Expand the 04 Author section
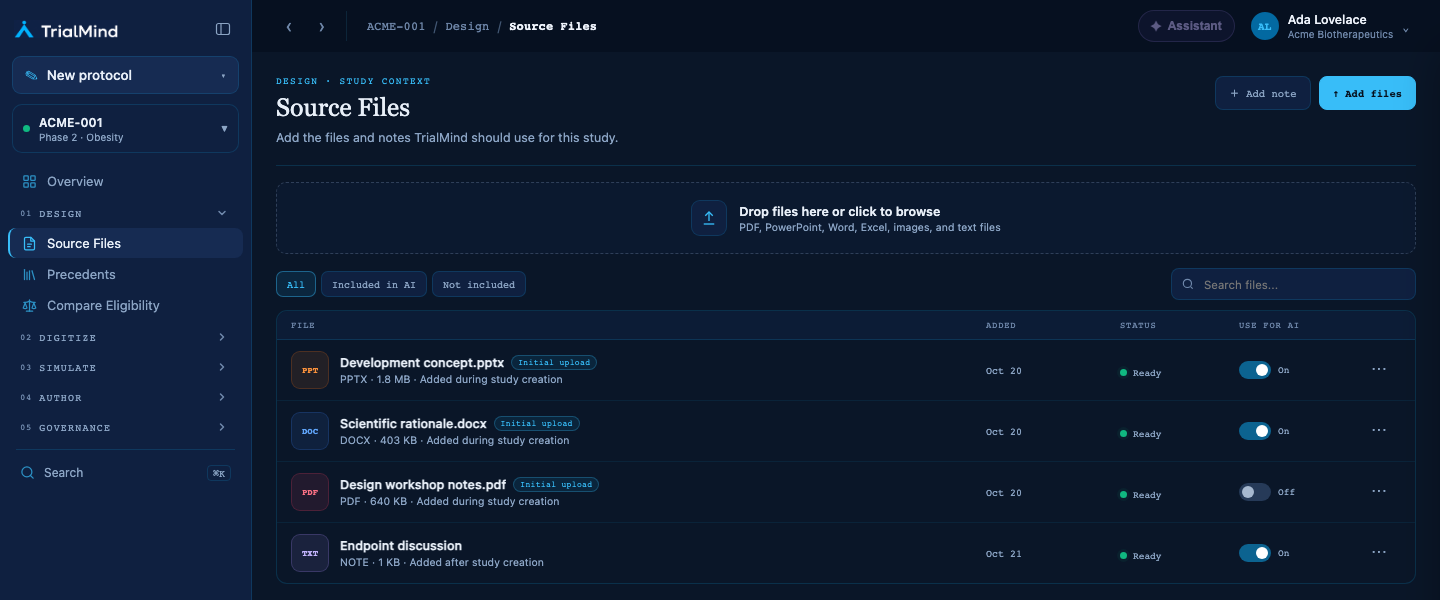The width and height of the screenshot is (1440, 600). [222, 398]
